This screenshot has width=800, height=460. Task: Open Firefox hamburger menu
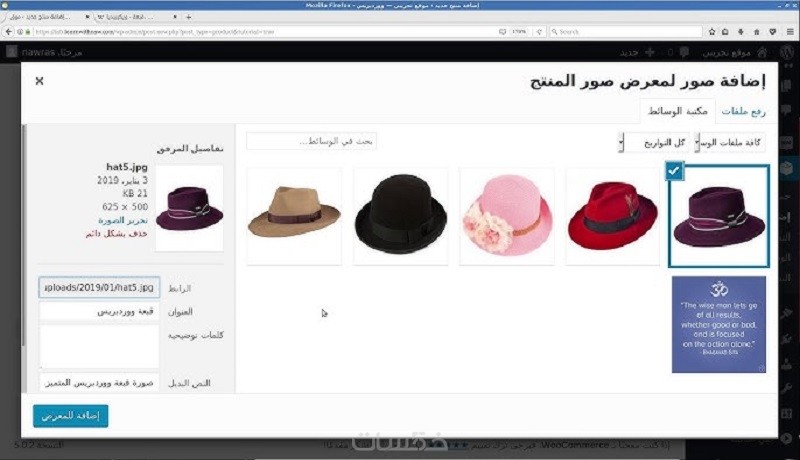coord(790,32)
